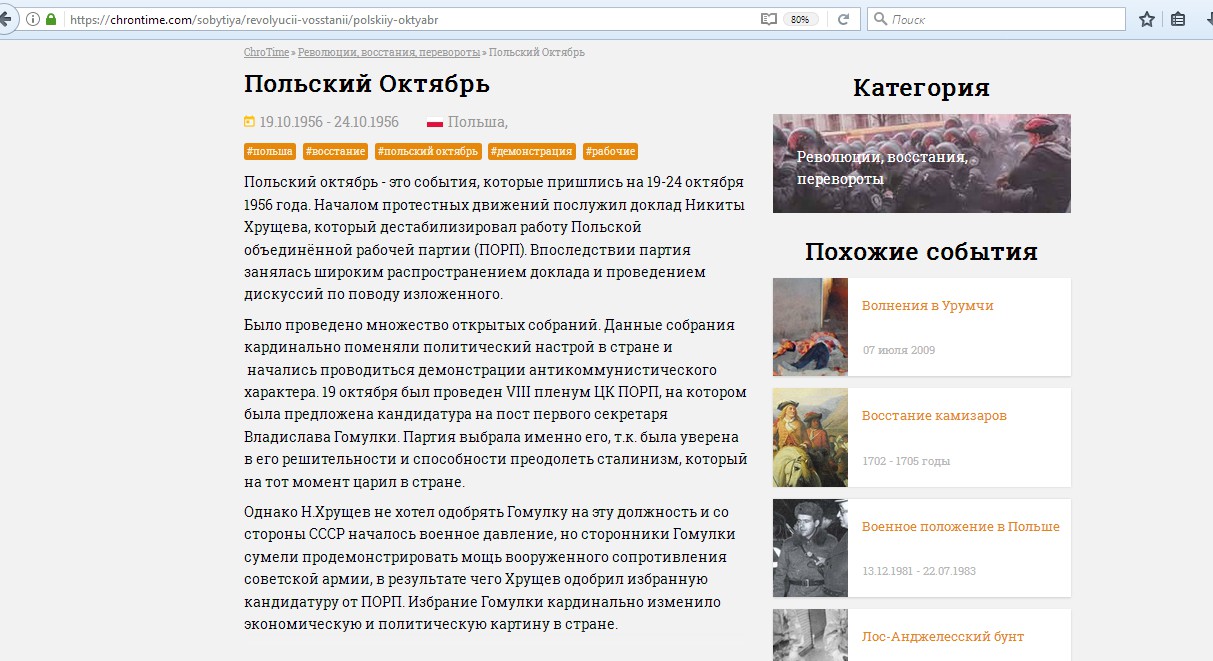The image size is (1213, 661).
Task: Click the 80% zoom level indicator
Action: pos(800,19)
